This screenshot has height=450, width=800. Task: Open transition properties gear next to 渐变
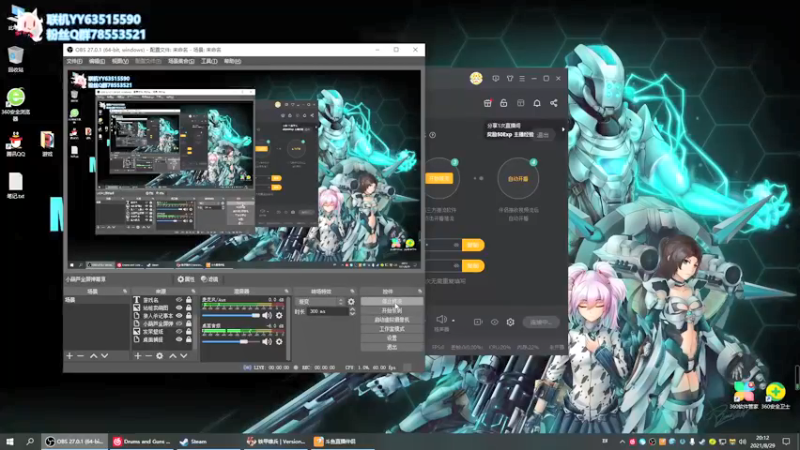[351, 302]
